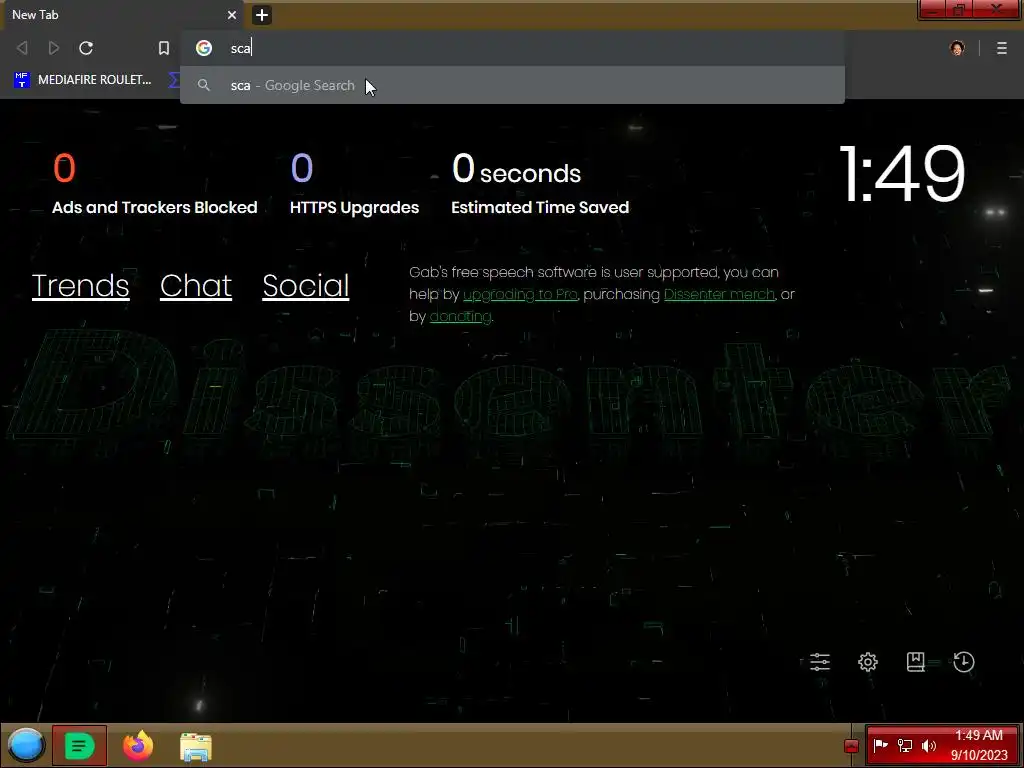
Task: Open the browser hamburger menu
Action: 1001,48
